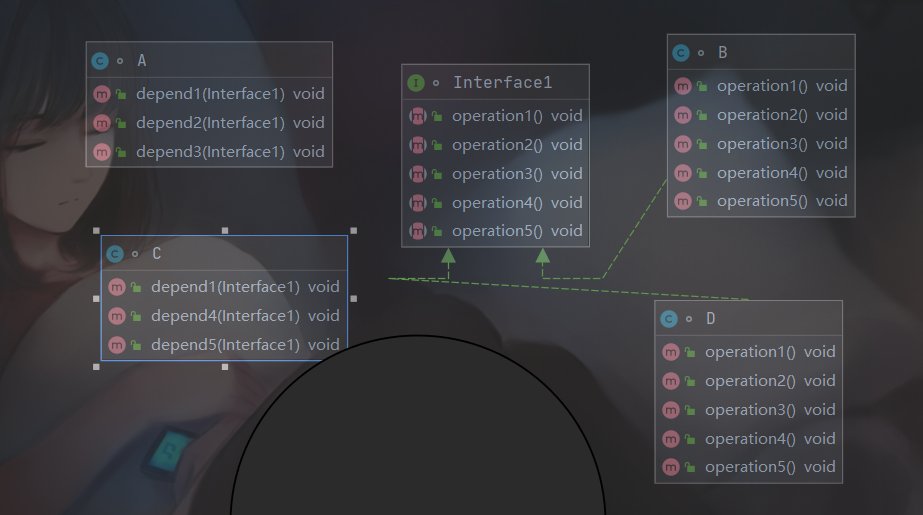Click top-center selection handle of class C

(x=225, y=231)
